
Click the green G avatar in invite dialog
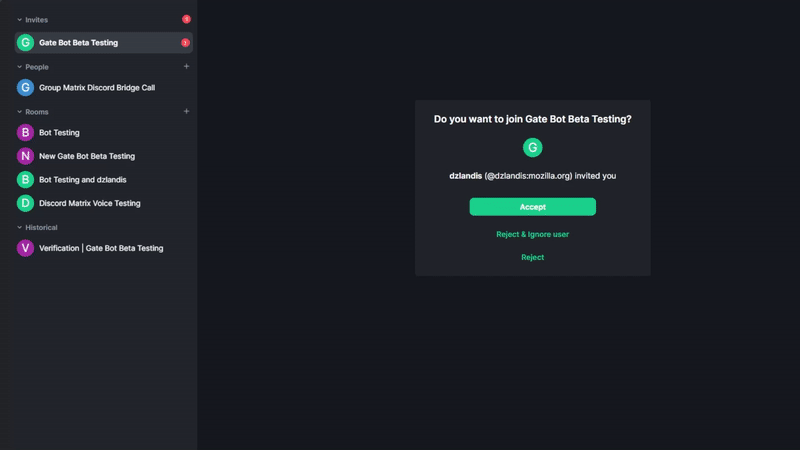(x=532, y=148)
